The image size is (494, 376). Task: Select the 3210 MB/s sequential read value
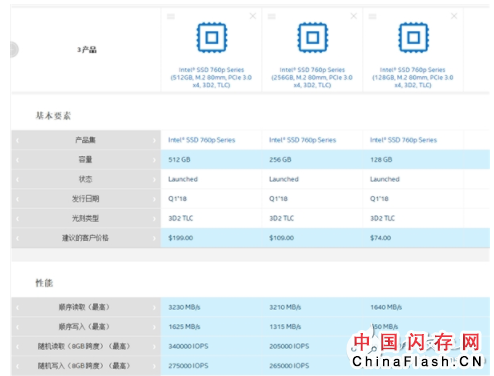click(285, 307)
